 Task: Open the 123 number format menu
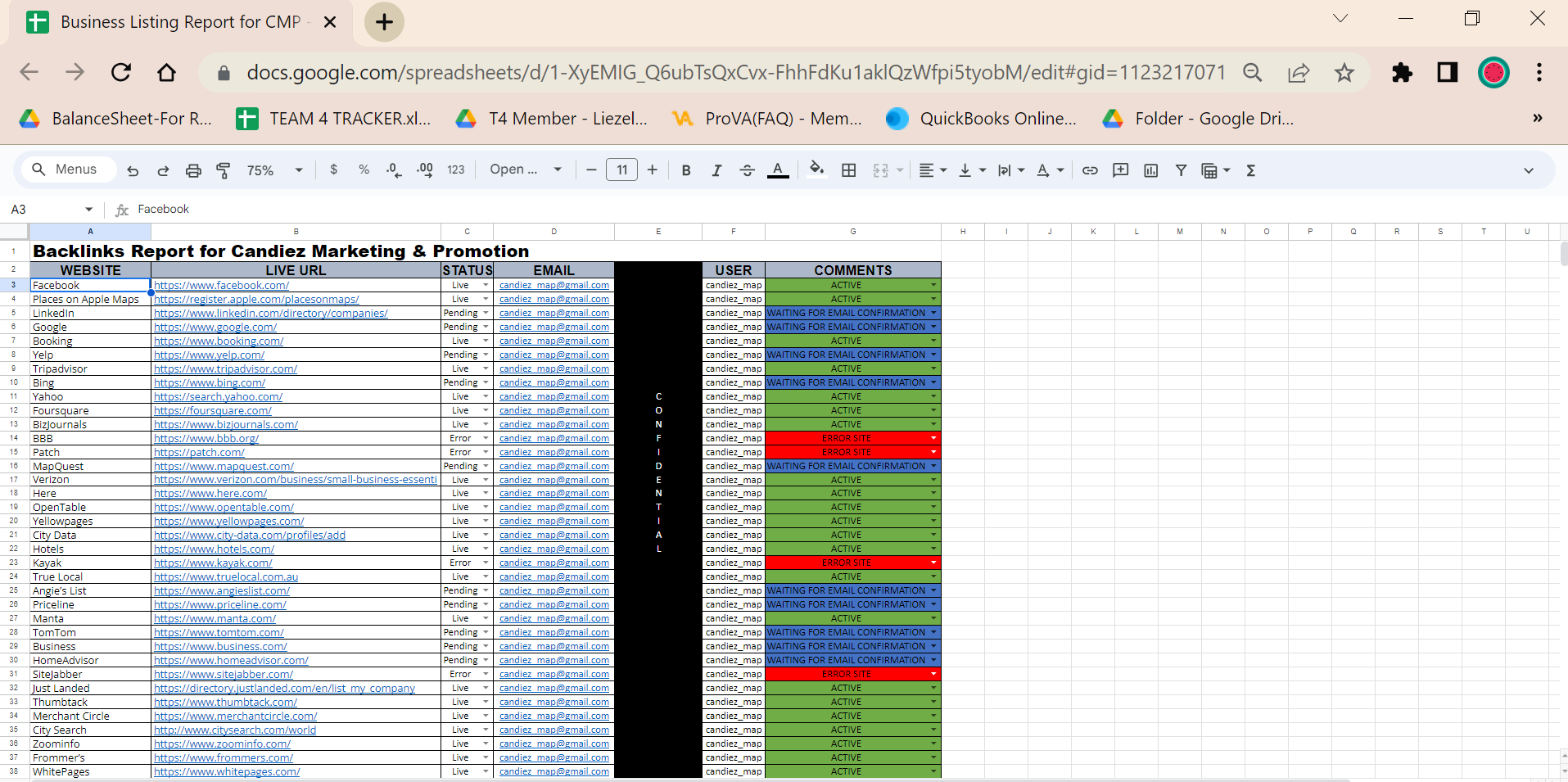[456, 170]
